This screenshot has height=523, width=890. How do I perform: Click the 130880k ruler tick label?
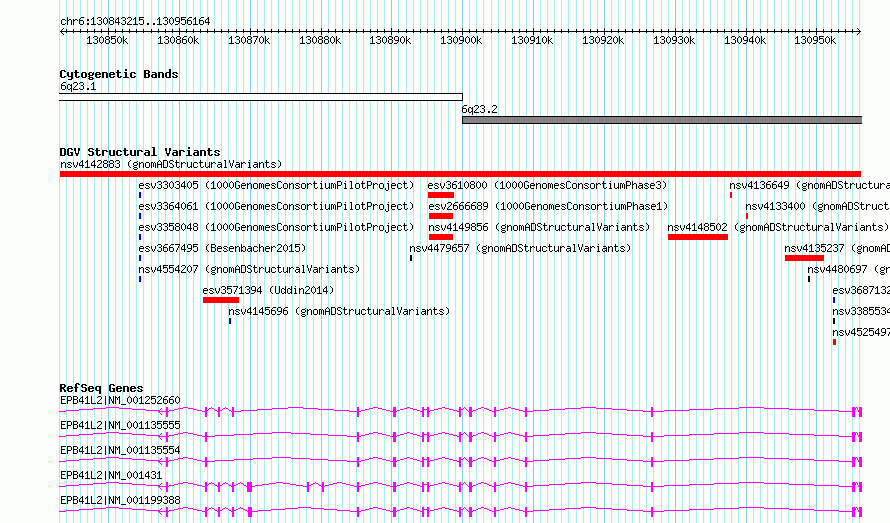pyautogui.click(x=320, y=40)
